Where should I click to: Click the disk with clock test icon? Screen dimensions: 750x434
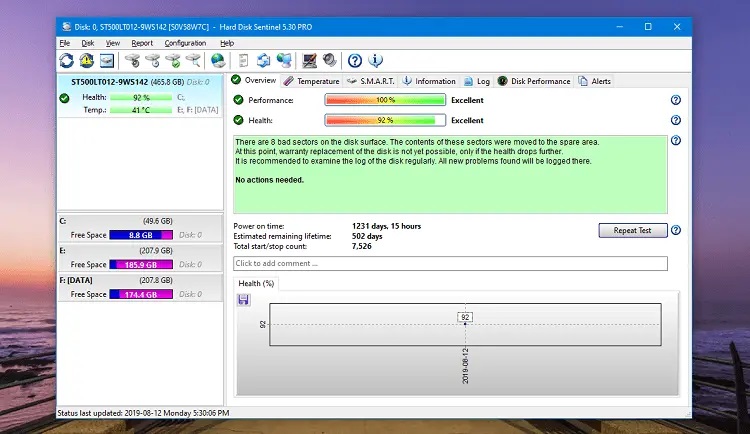(x=153, y=61)
